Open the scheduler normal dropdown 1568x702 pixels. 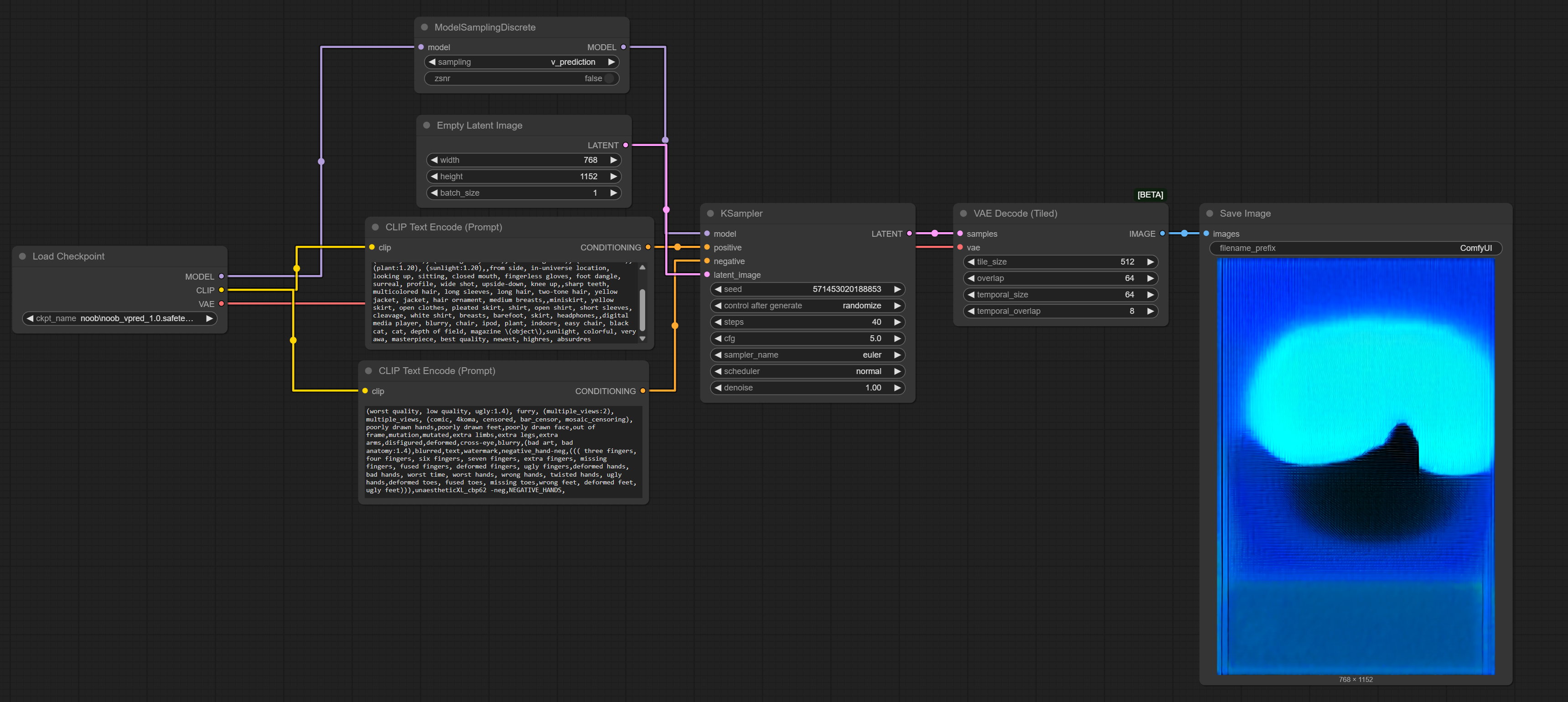[808, 371]
